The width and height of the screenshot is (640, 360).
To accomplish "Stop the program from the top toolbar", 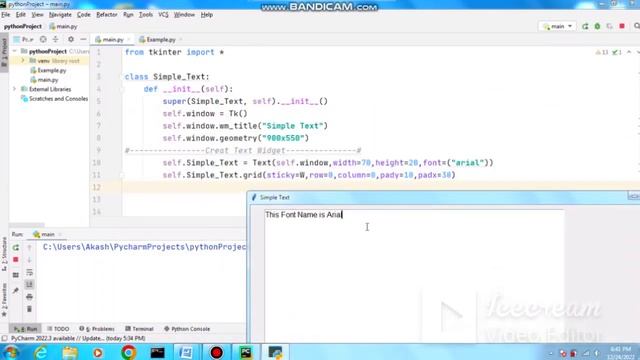I will point(622,26).
